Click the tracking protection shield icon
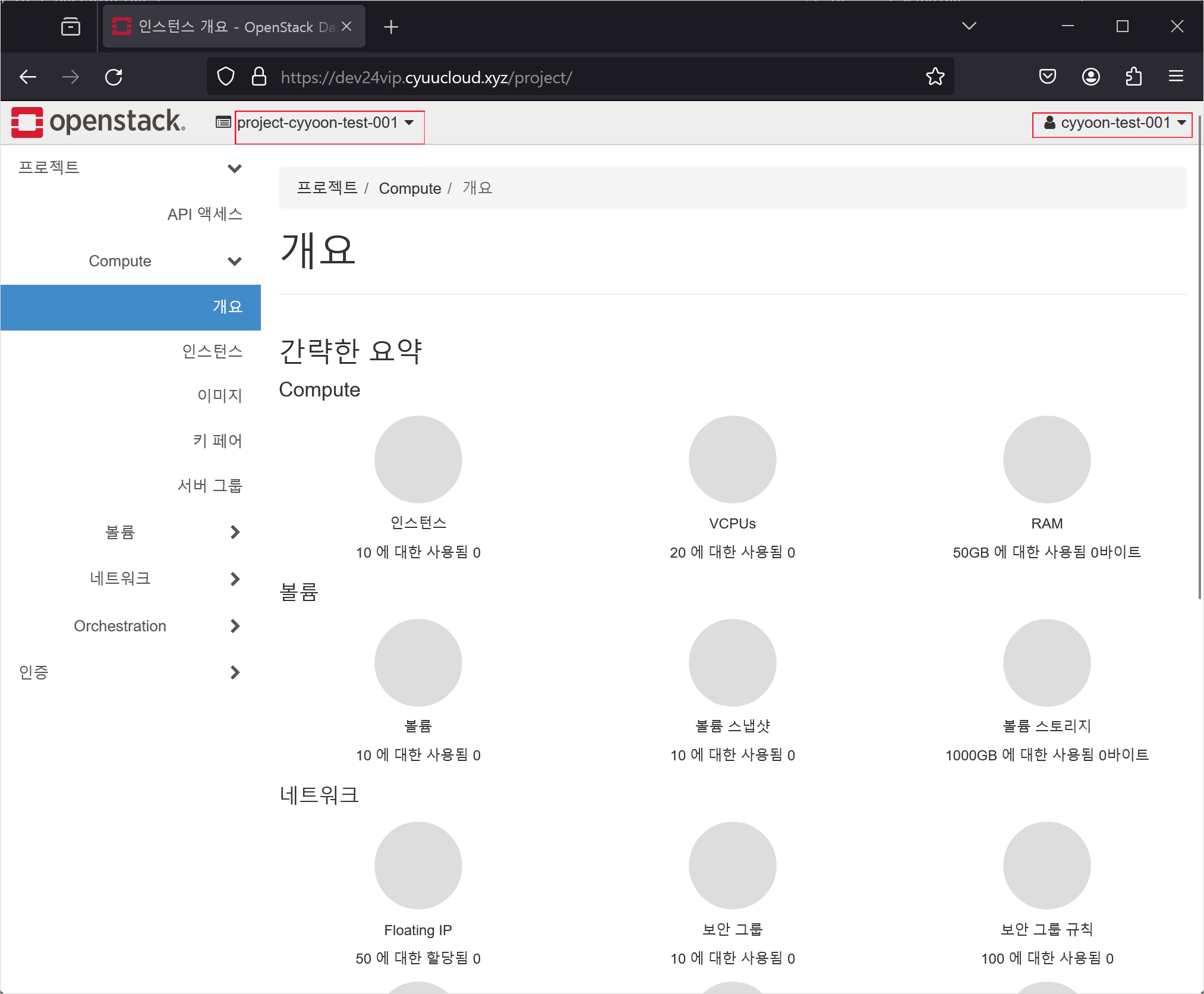The width and height of the screenshot is (1204, 994). (226, 77)
